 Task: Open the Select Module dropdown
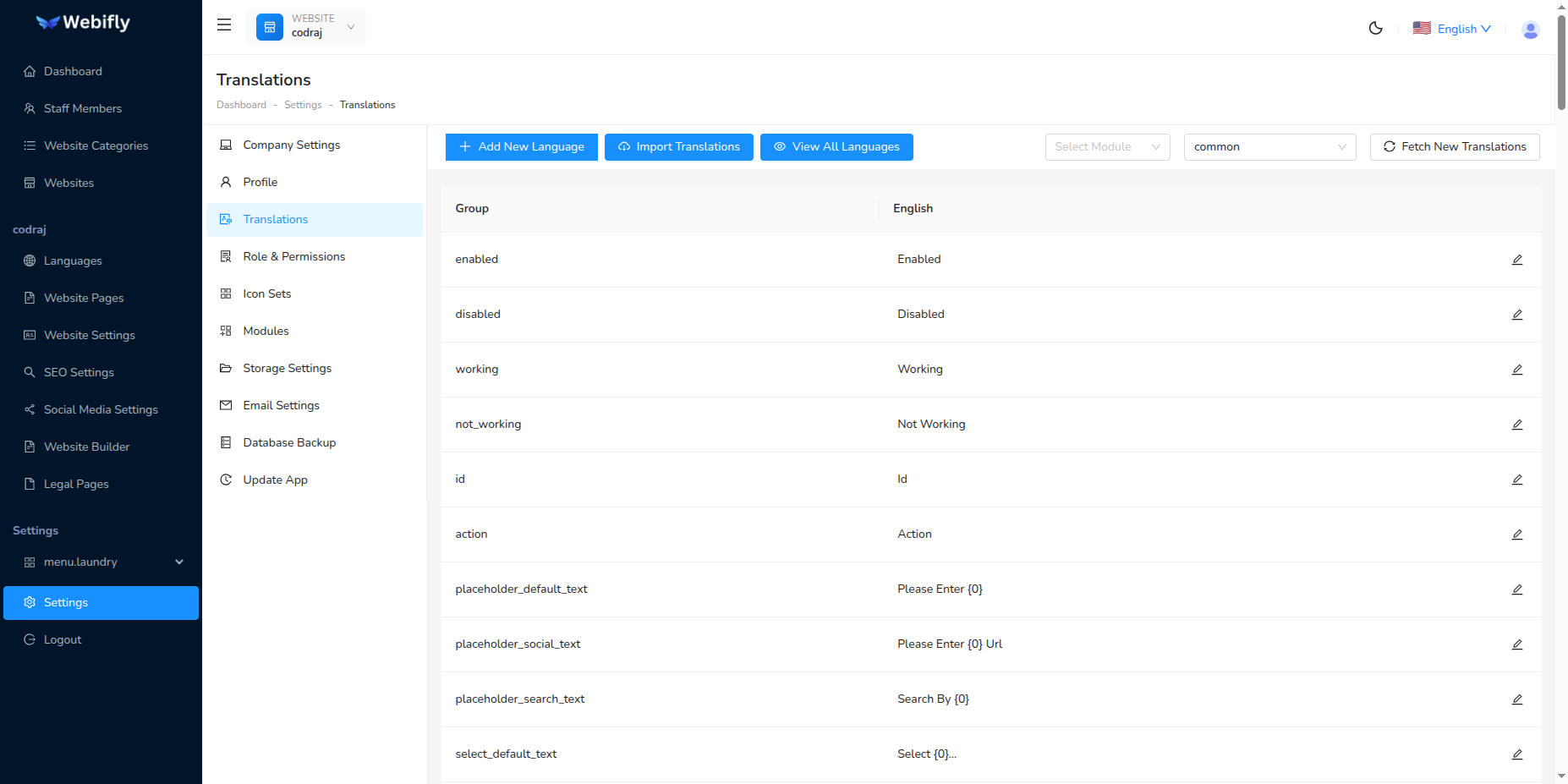1107,147
